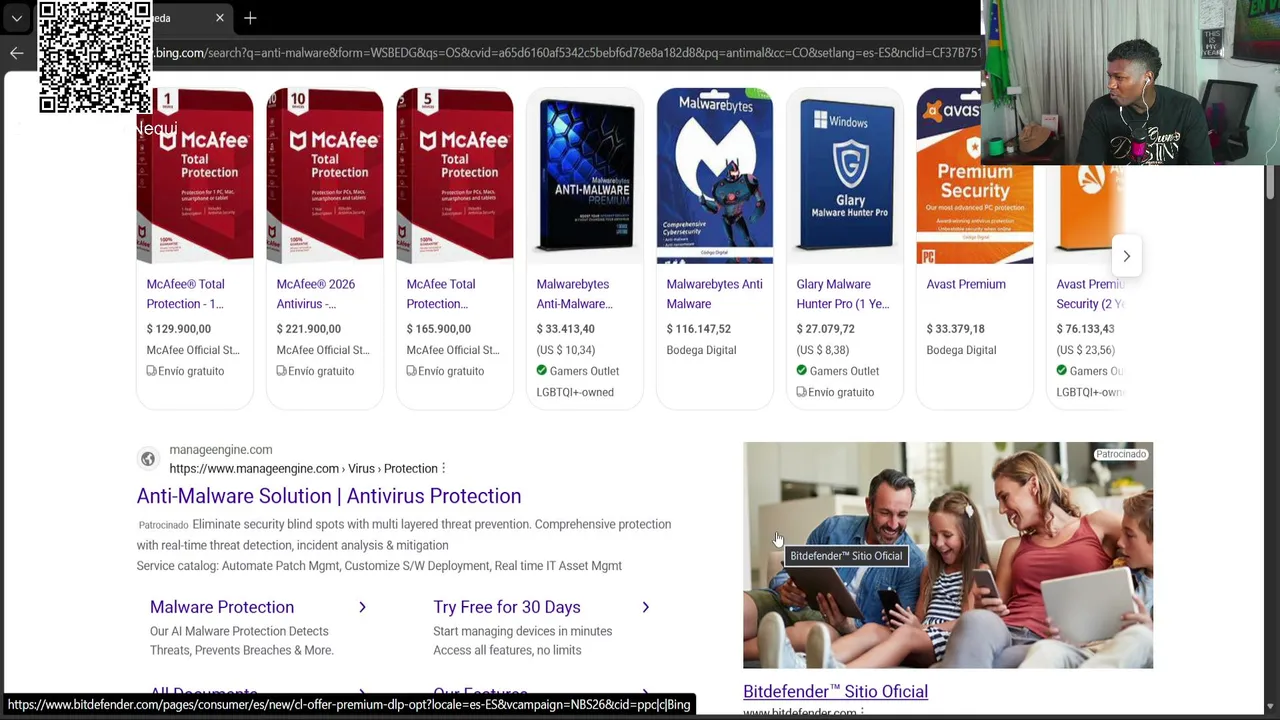Open the Malware Protection sitelink
The image size is (1280, 720).
[222, 607]
